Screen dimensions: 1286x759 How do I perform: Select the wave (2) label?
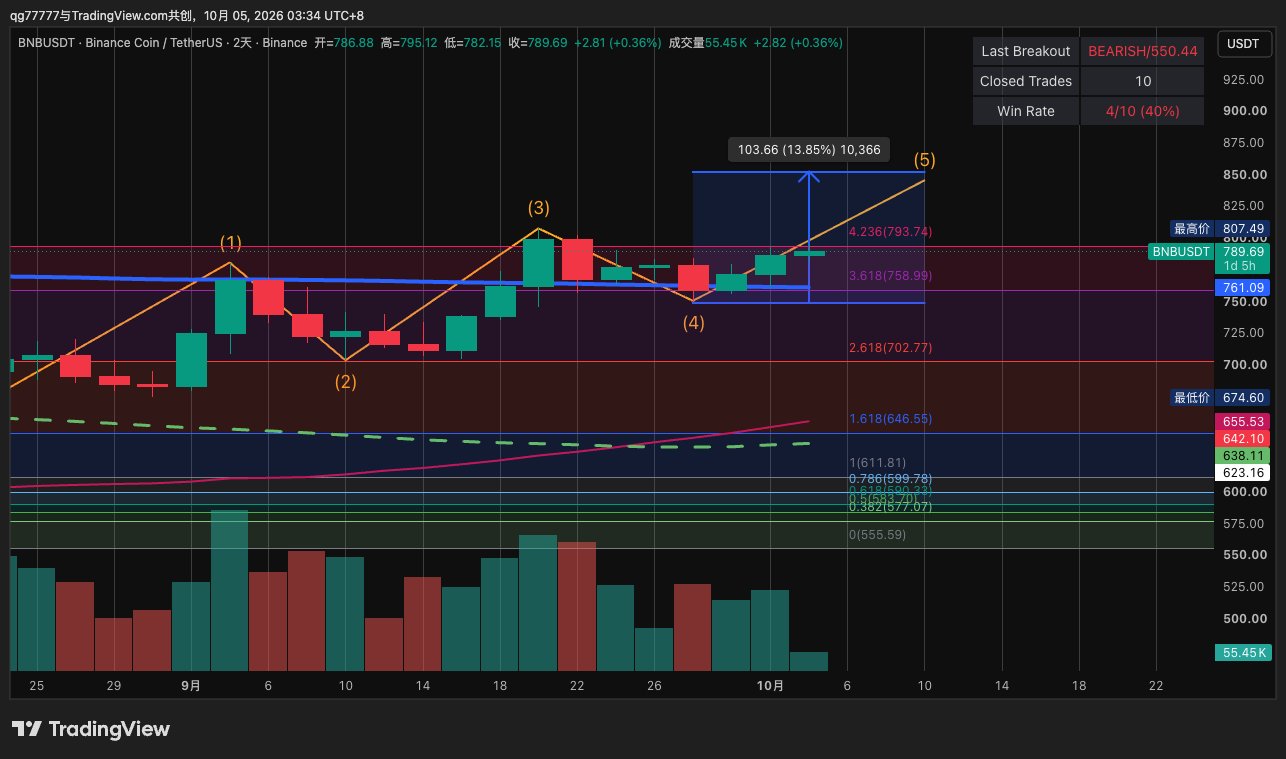(x=346, y=381)
